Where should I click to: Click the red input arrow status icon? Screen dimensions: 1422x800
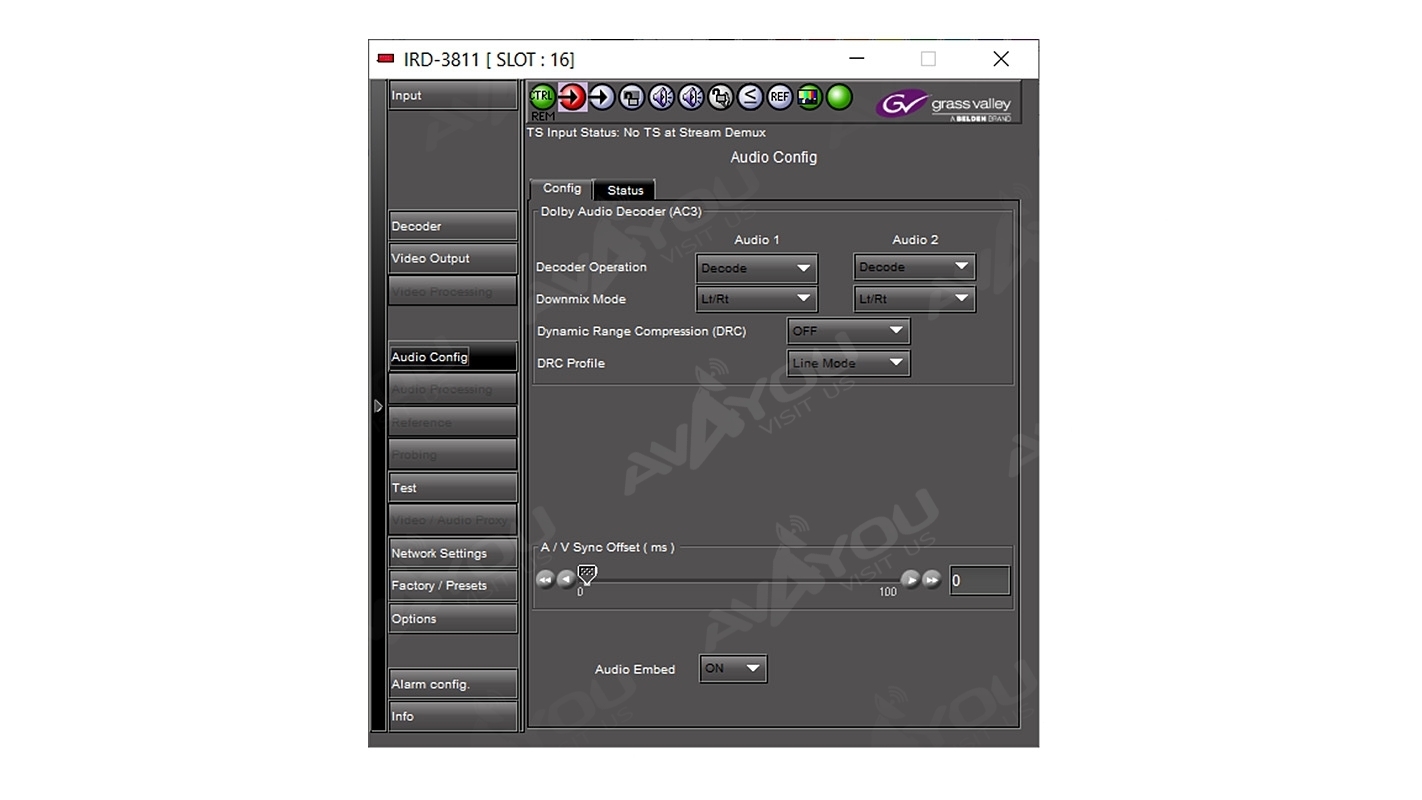(x=572, y=97)
